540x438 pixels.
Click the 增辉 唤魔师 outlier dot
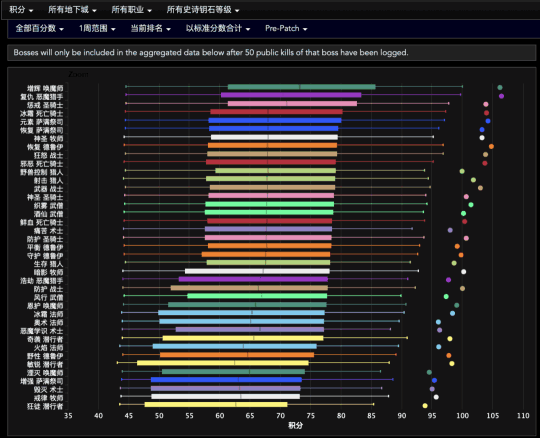(x=500, y=87)
